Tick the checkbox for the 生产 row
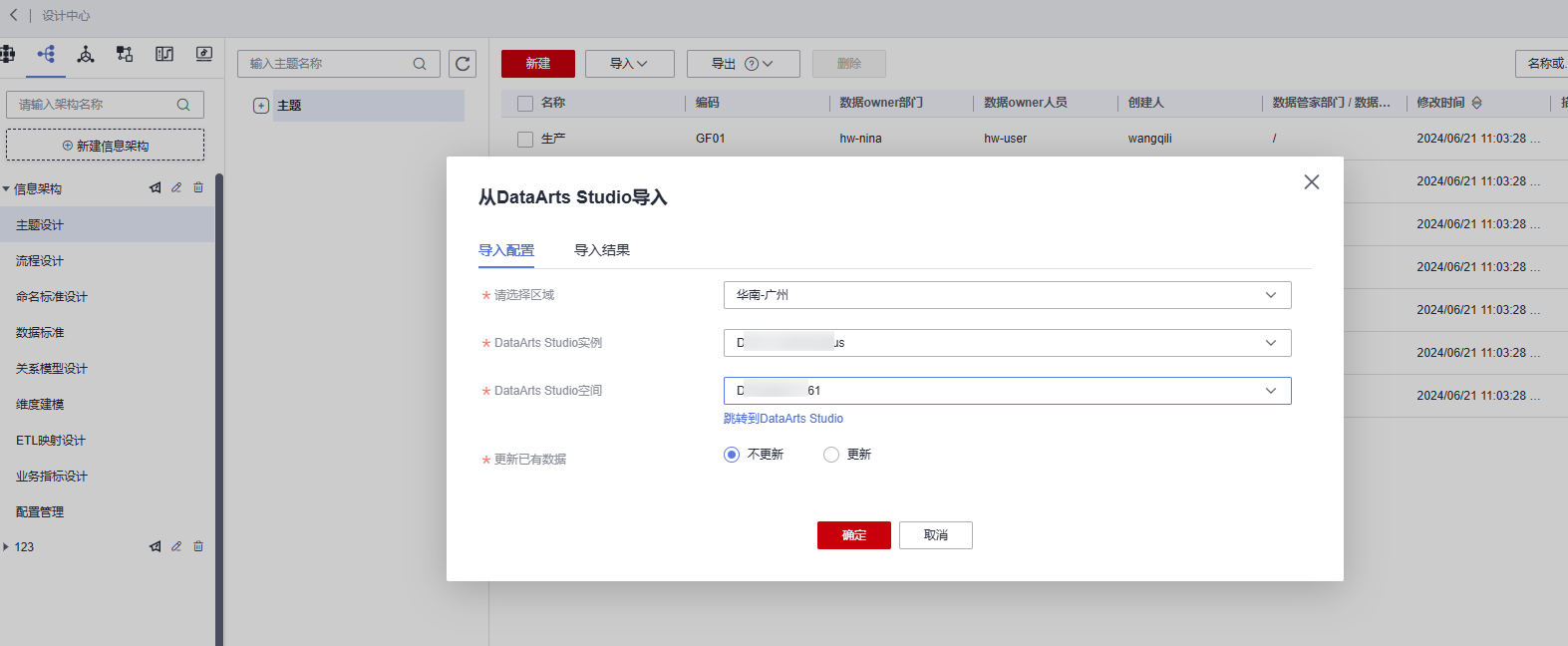This screenshot has width=1568, height=646. point(525,140)
